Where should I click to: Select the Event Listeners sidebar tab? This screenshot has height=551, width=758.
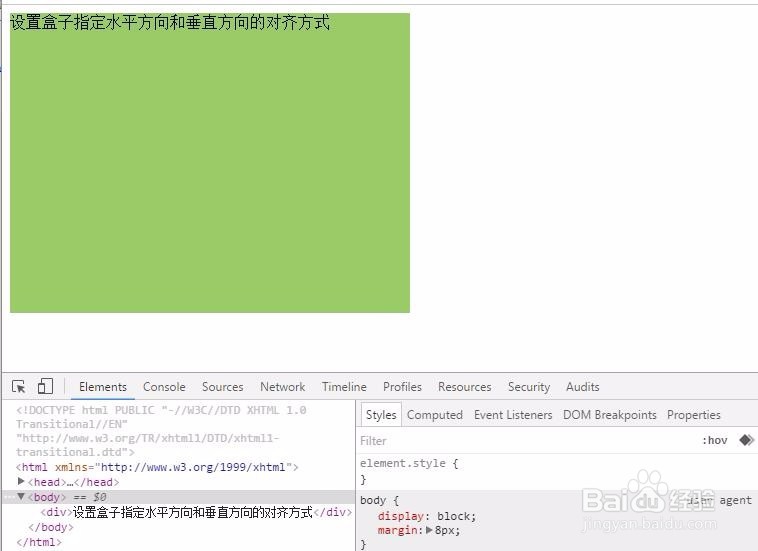513,415
